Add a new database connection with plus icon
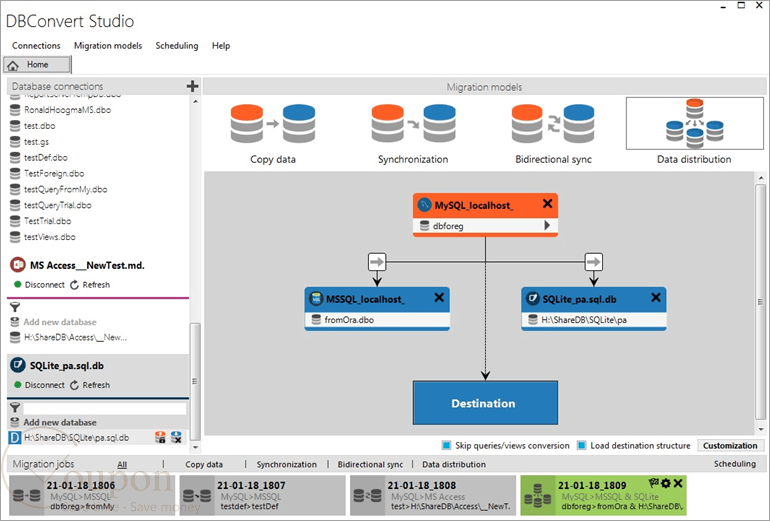 click(x=192, y=86)
